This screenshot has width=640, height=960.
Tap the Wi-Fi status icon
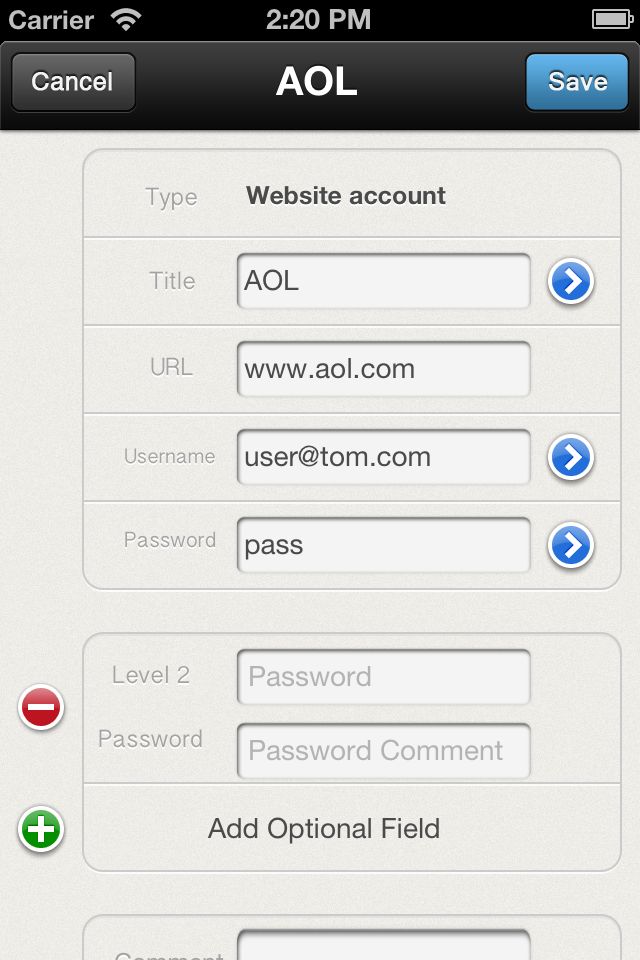[x=126, y=19]
